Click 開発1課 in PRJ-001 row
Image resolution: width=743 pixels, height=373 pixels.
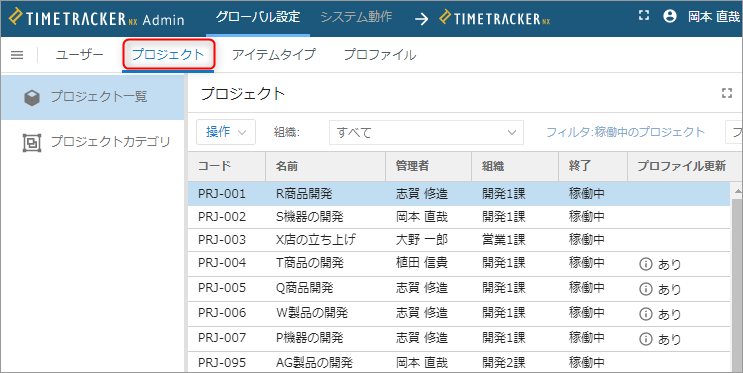(504, 194)
